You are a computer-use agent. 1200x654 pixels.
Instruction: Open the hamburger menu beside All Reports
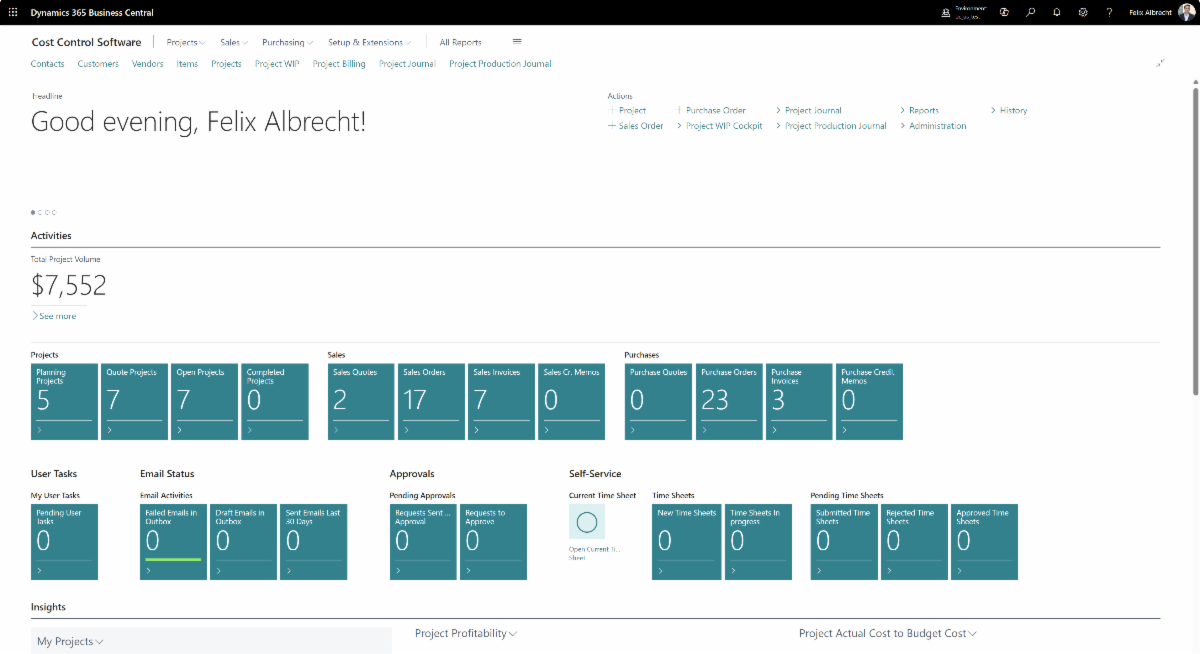click(517, 42)
